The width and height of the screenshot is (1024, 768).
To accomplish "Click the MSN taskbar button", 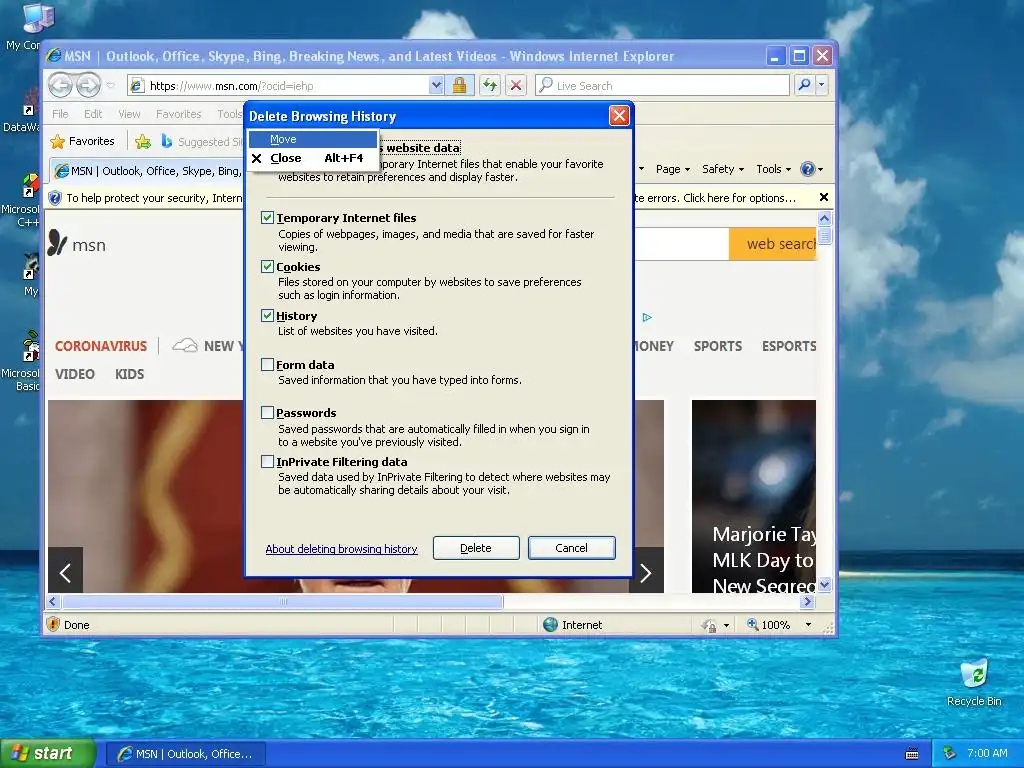I will (185, 754).
